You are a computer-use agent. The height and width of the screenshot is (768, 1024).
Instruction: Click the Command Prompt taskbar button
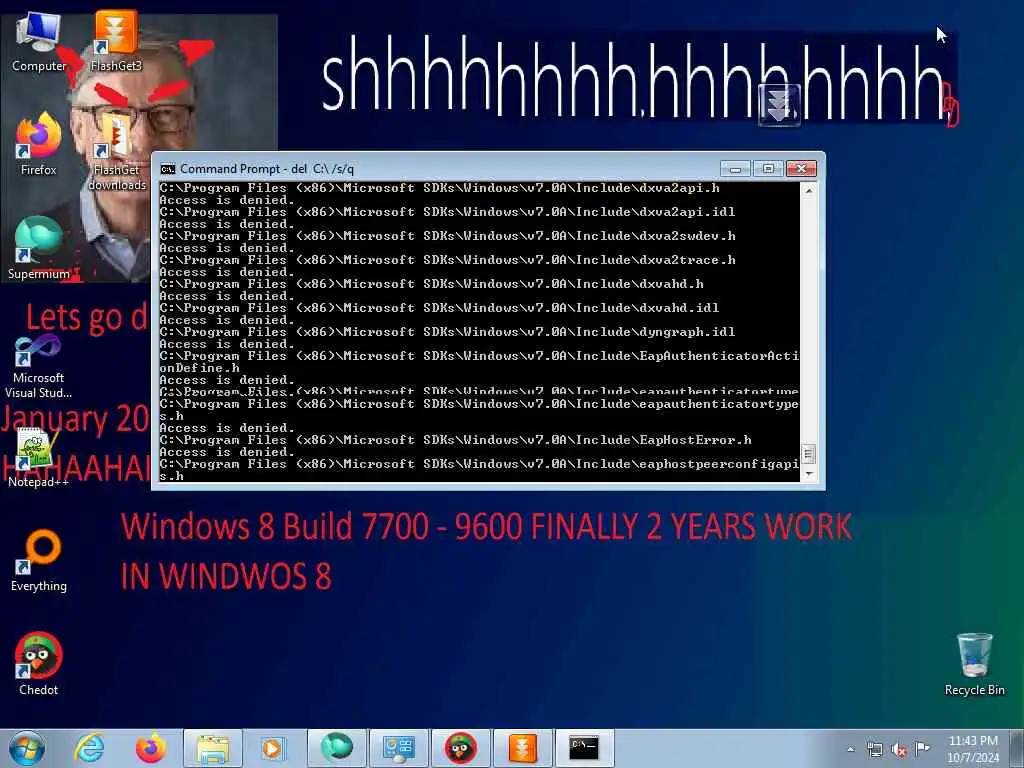click(584, 748)
